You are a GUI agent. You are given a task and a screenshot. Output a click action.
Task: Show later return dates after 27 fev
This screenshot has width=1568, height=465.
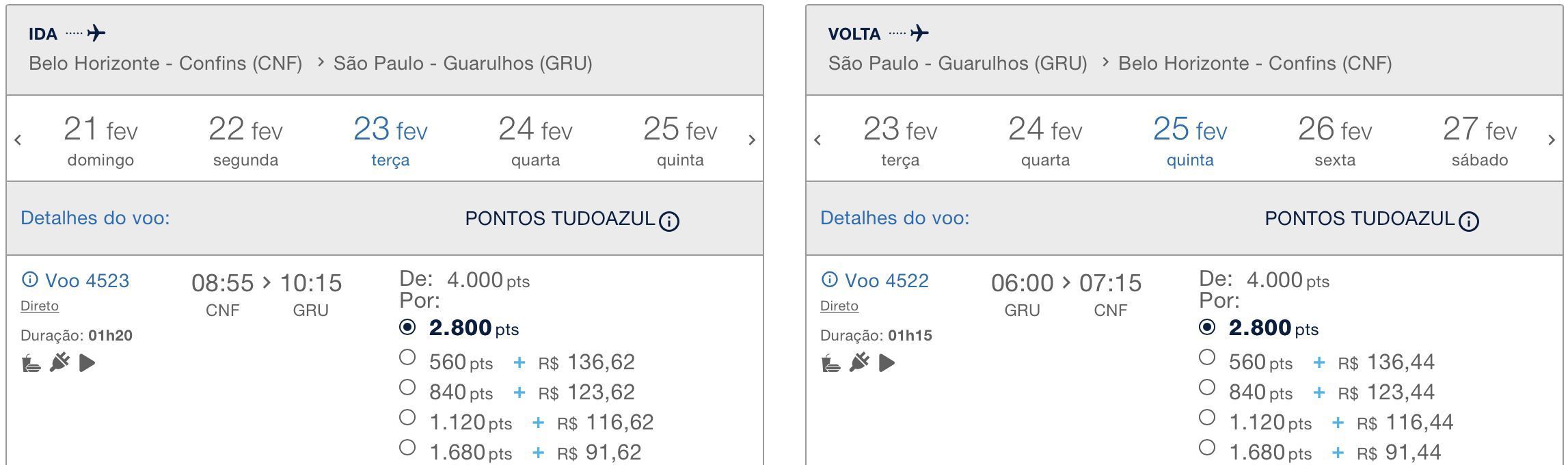click(1552, 139)
